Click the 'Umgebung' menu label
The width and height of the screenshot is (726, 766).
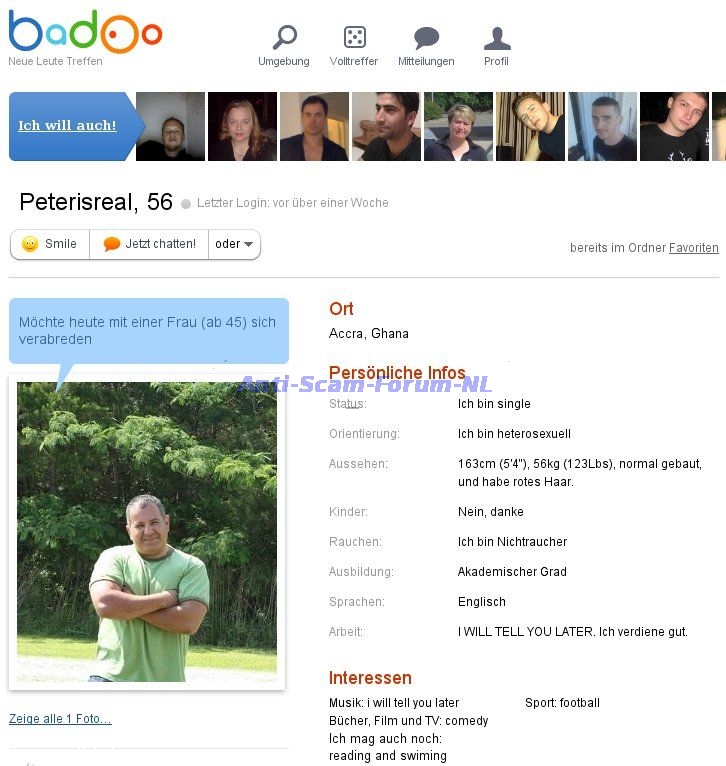284,62
